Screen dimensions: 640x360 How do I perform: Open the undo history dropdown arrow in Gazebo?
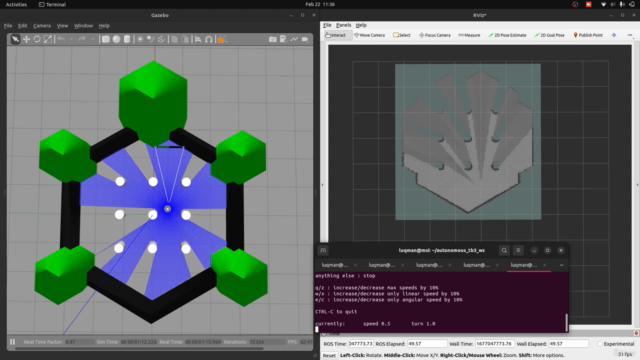point(71,39)
